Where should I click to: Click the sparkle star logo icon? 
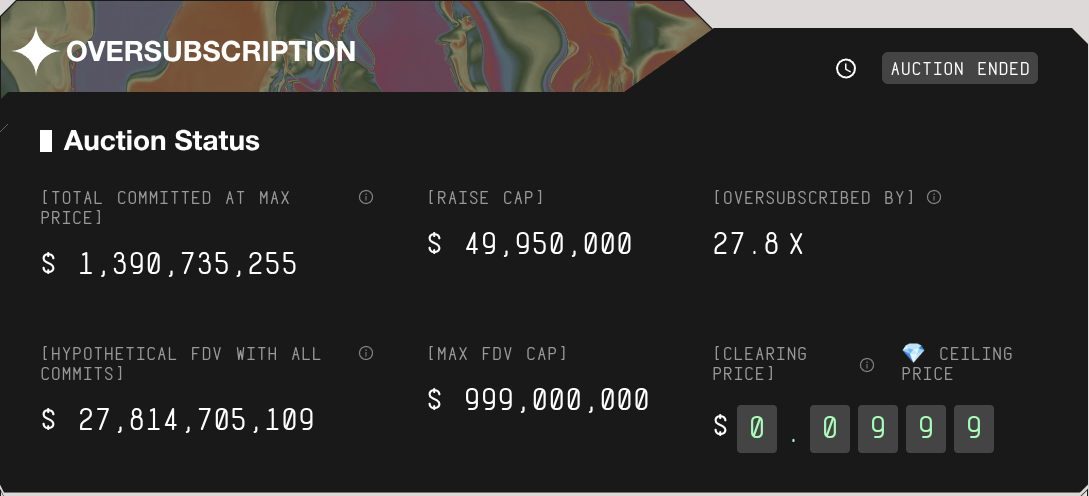(35, 52)
